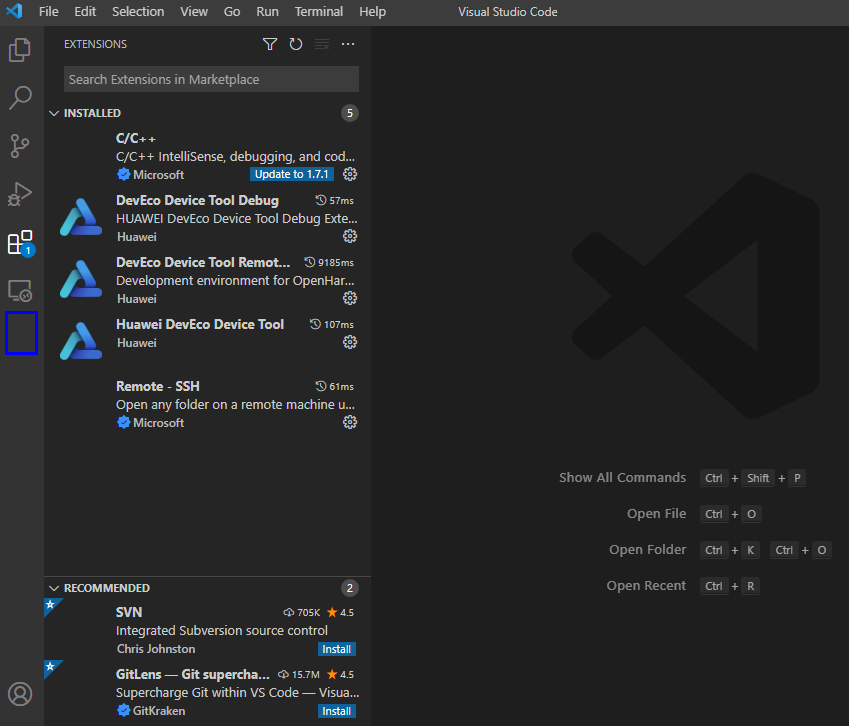Click the 57ms activation time indicator

[x=335, y=200]
